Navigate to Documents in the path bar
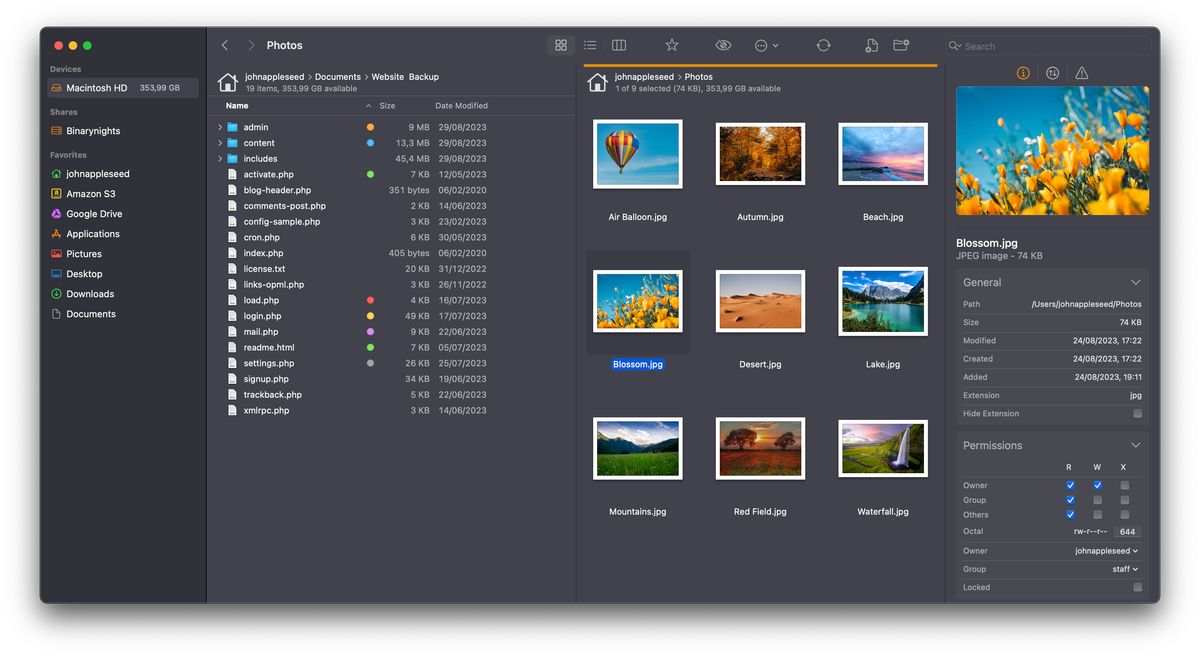 click(x=337, y=76)
